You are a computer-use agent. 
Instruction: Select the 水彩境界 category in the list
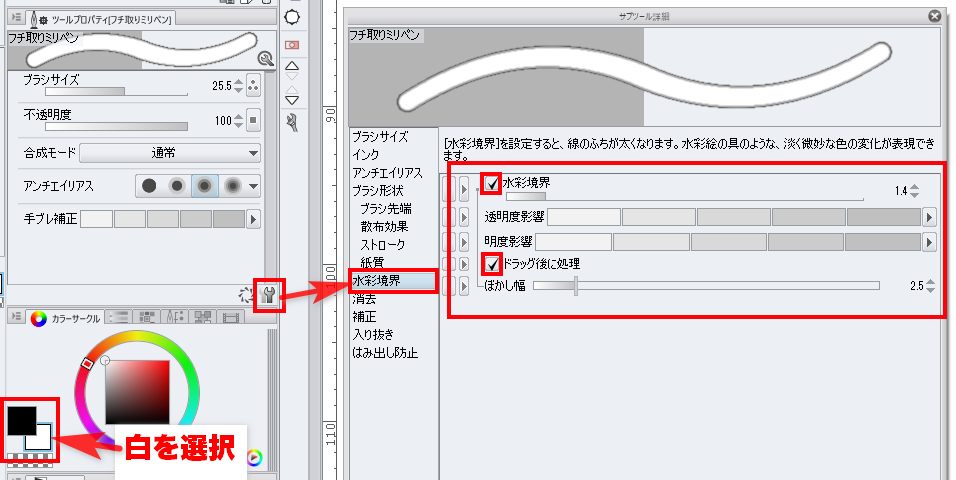pyautogui.click(x=392, y=281)
